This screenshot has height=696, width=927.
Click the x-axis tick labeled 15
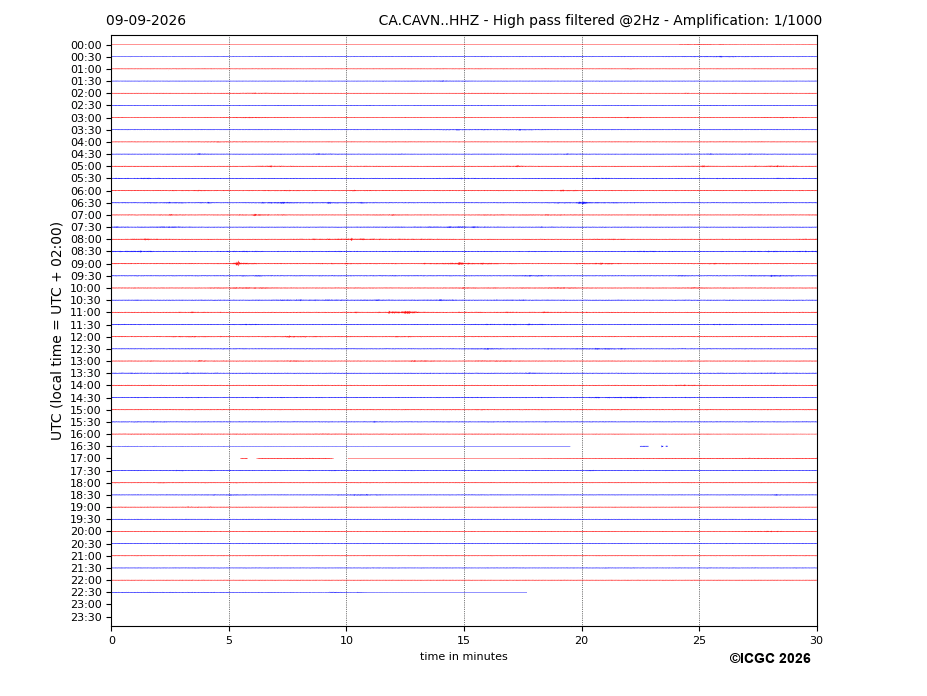tap(464, 640)
